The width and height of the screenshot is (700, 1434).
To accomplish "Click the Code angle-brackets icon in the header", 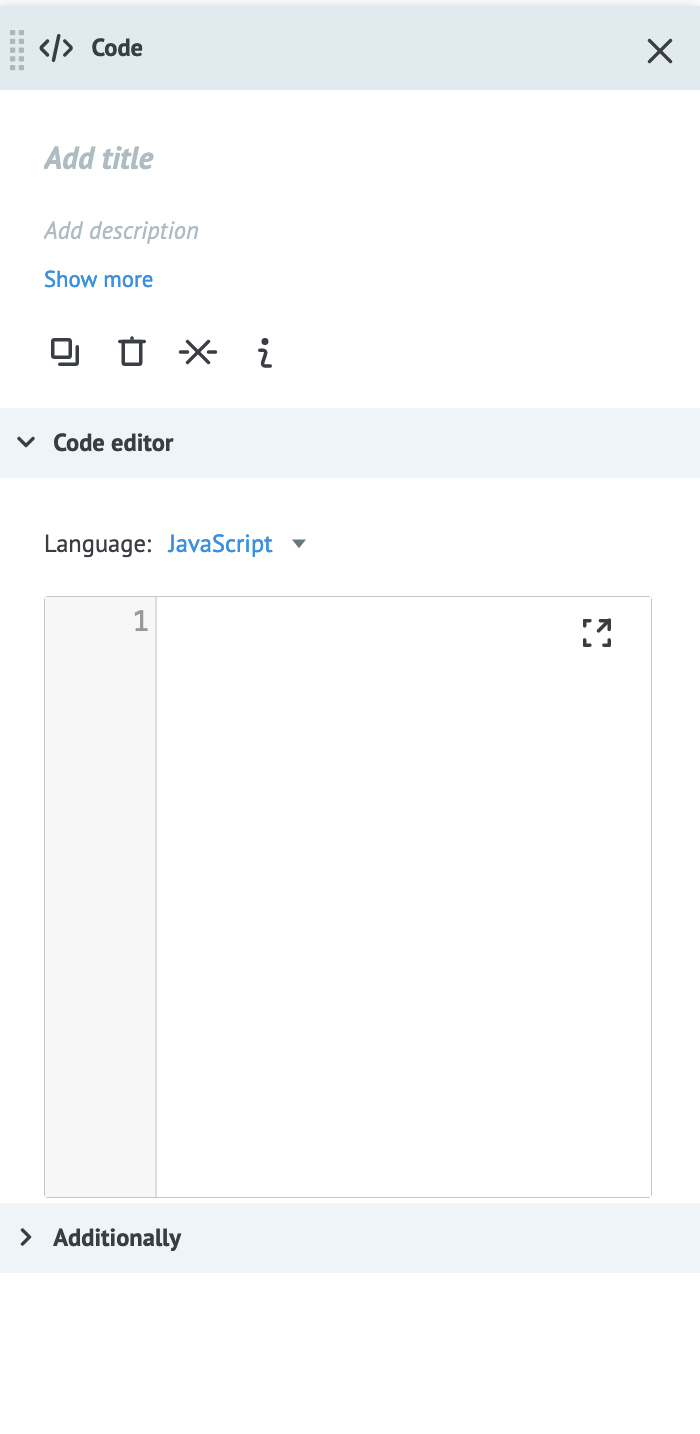I will pyautogui.click(x=57, y=47).
